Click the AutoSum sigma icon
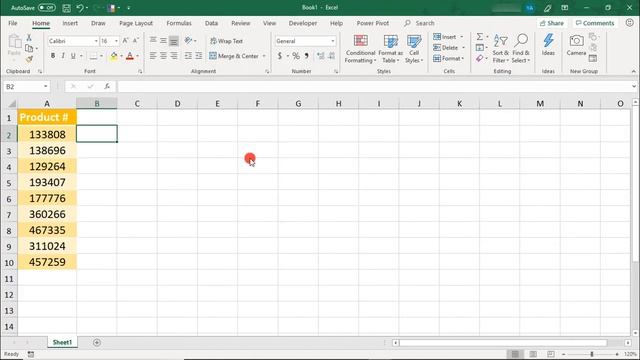The width and height of the screenshot is (640, 360). (x=480, y=37)
